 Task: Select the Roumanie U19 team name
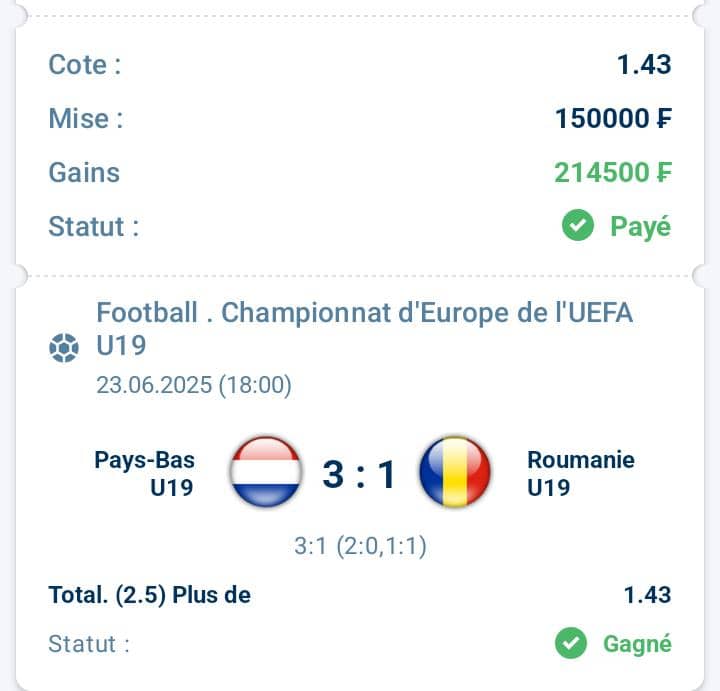pyautogui.click(x=581, y=473)
